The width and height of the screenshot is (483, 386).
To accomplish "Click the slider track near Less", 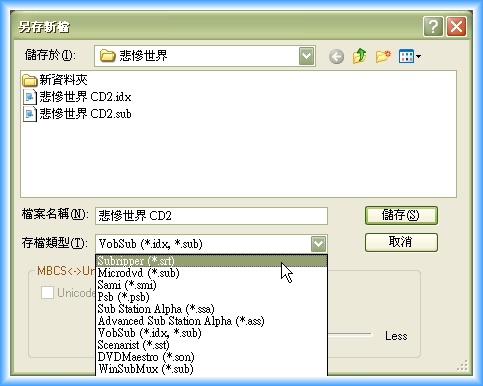I will tap(350, 334).
